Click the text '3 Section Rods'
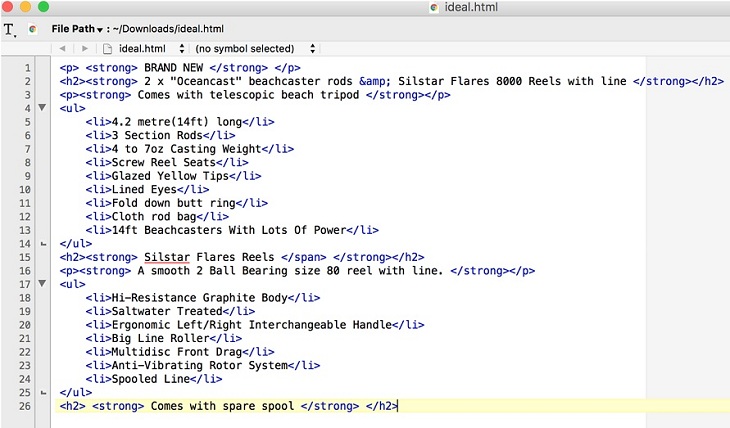 157,136
